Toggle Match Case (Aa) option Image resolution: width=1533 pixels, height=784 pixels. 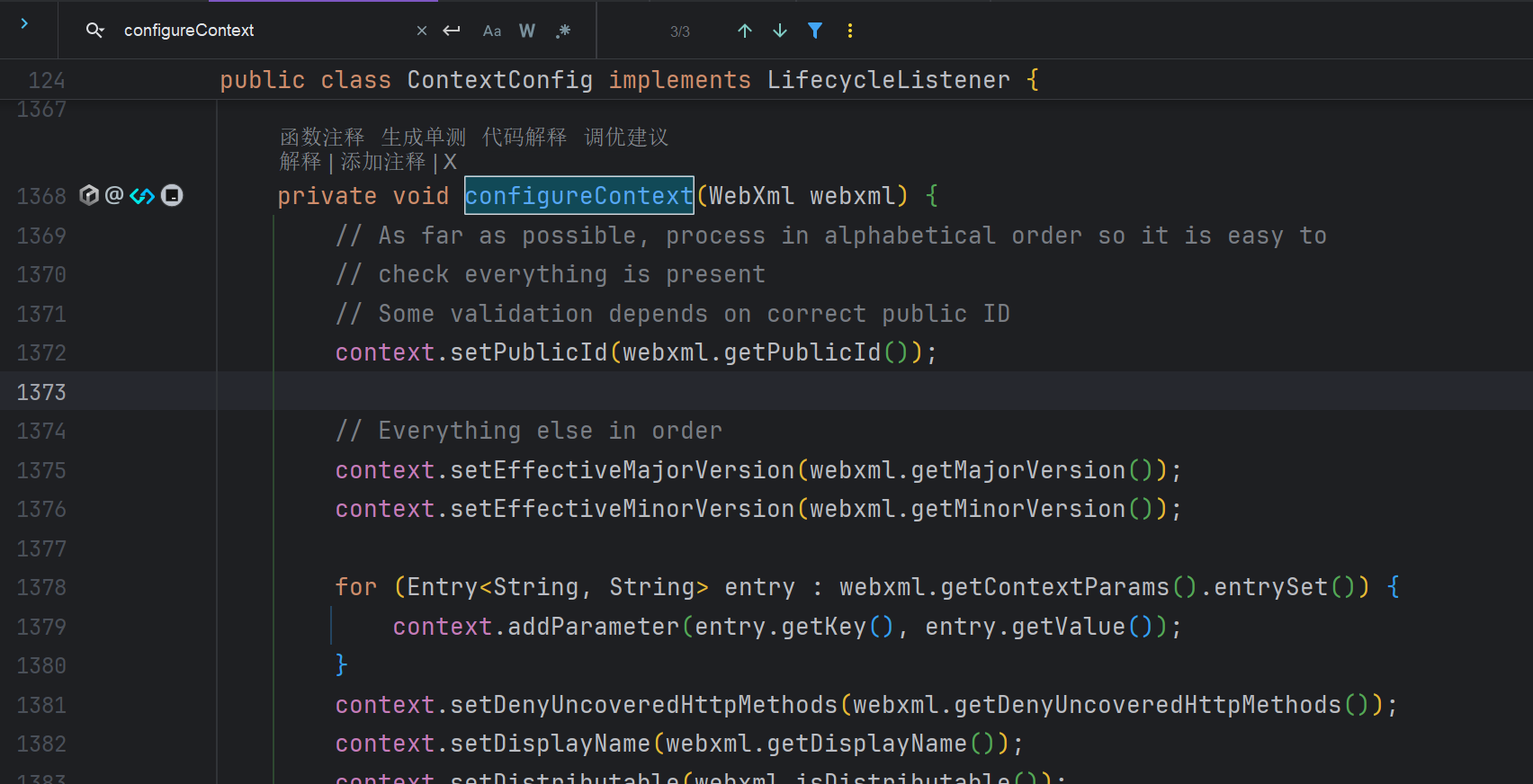pos(492,31)
